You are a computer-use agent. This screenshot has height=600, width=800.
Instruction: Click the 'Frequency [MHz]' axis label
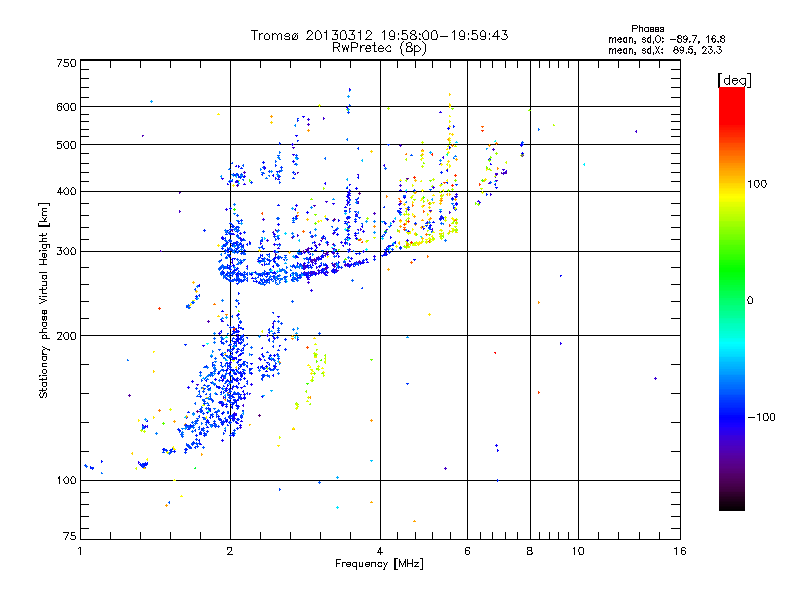pyautogui.click(x=379, y=563)
